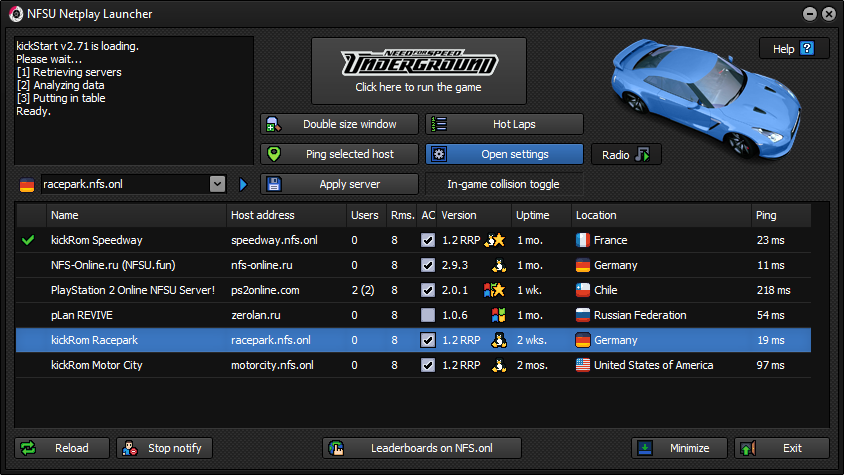Click the floppy disk icon on Apply server
844x475 pixels.
click(x=274, y=184)
